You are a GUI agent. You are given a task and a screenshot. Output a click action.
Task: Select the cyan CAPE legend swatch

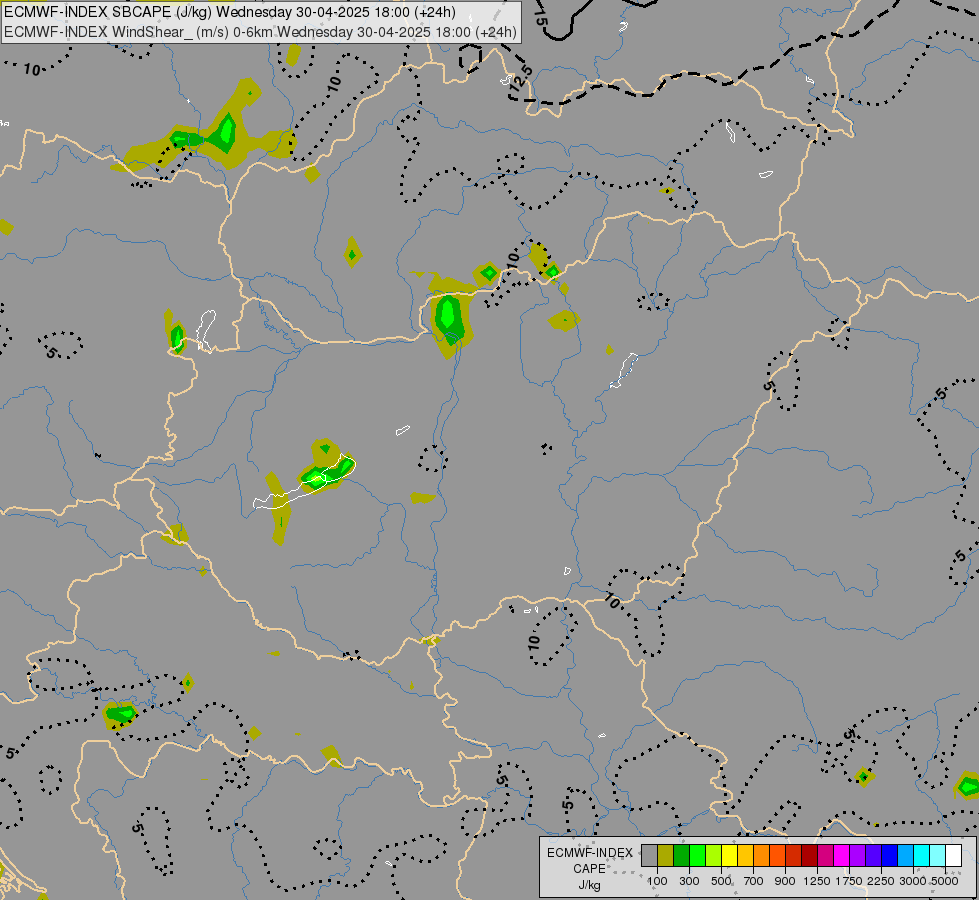[921, 856]
